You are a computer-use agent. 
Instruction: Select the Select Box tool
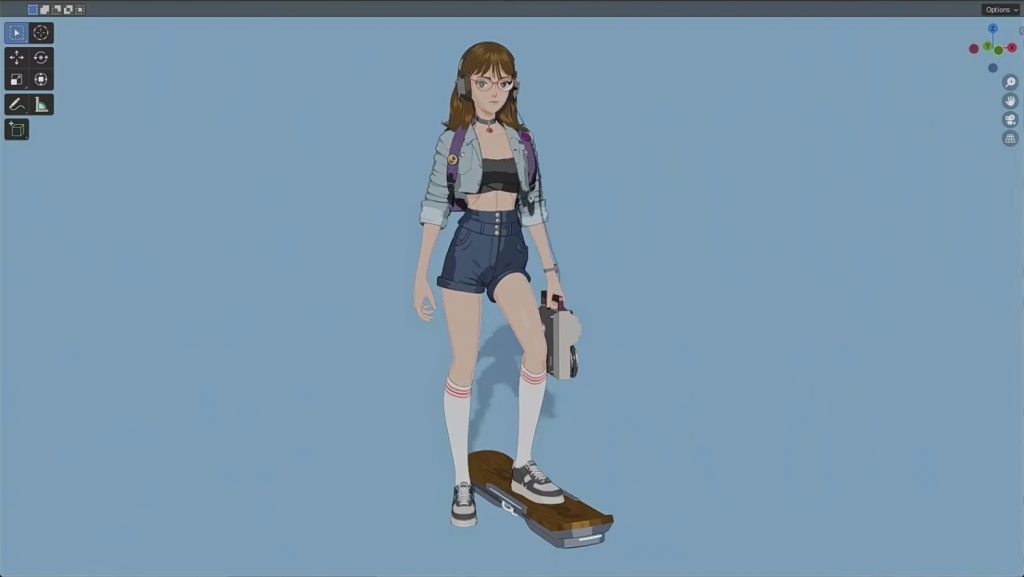click(x=16, y=33)
